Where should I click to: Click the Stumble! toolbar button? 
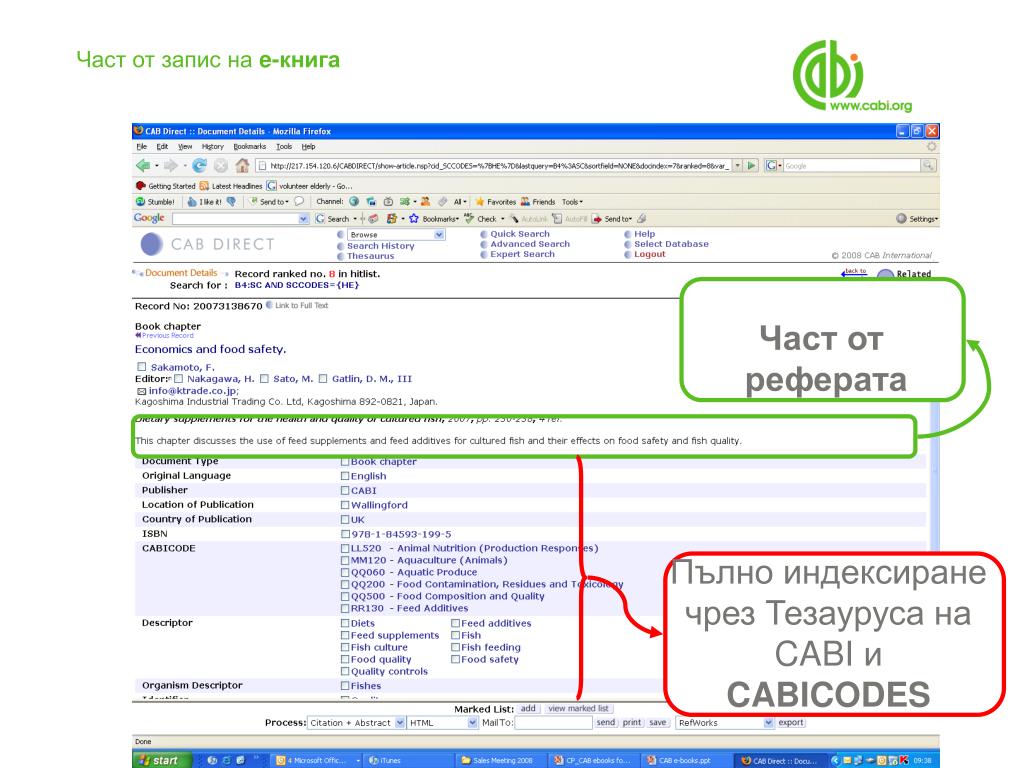point(155,202)
